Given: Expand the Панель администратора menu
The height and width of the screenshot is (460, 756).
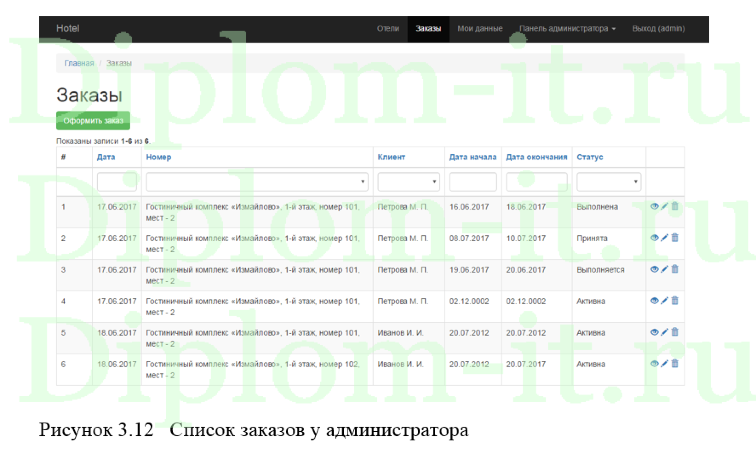Looking at the screenshot, I should coord(567,28).
